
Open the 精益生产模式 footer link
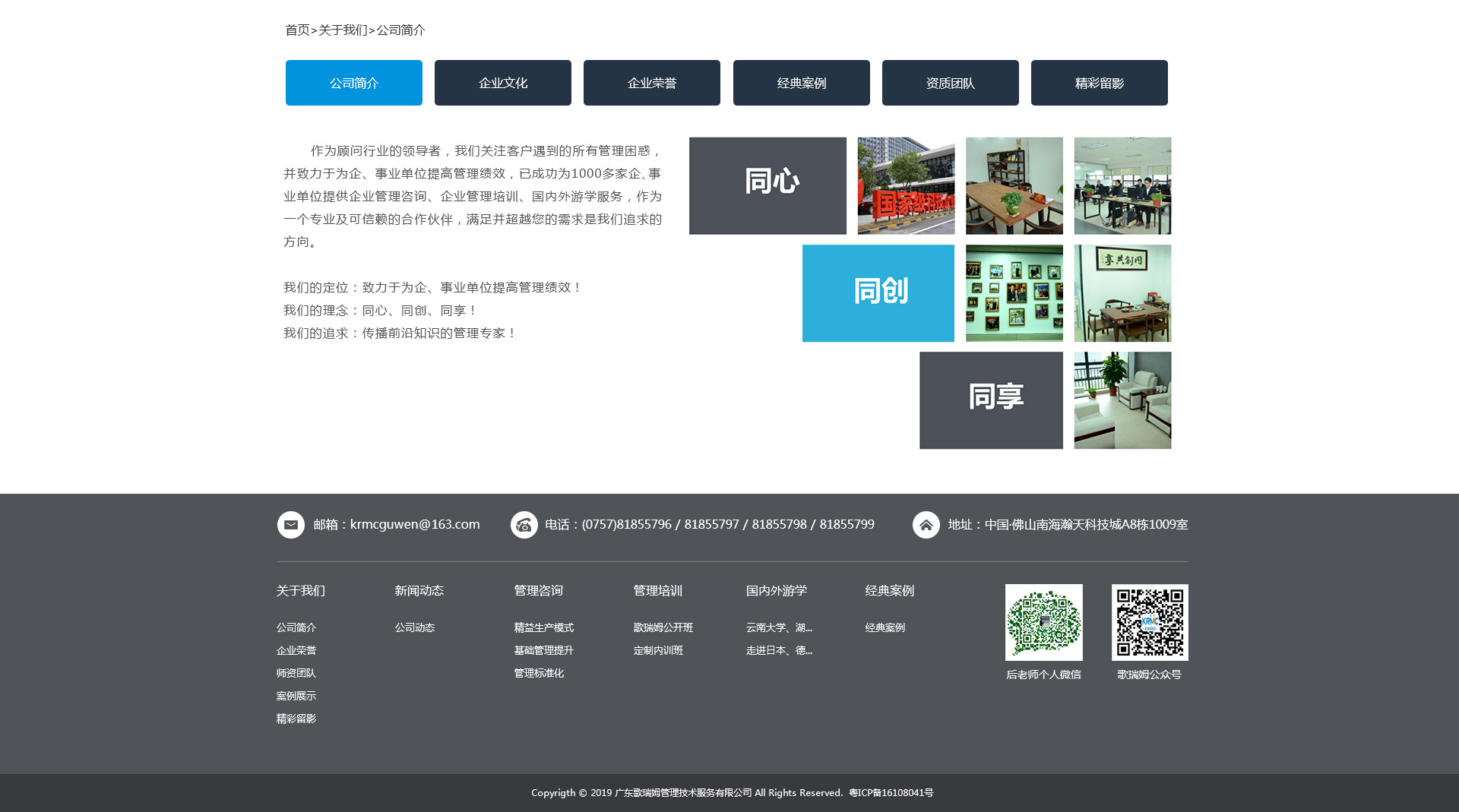pyautogui.click(x=543, y=627)
